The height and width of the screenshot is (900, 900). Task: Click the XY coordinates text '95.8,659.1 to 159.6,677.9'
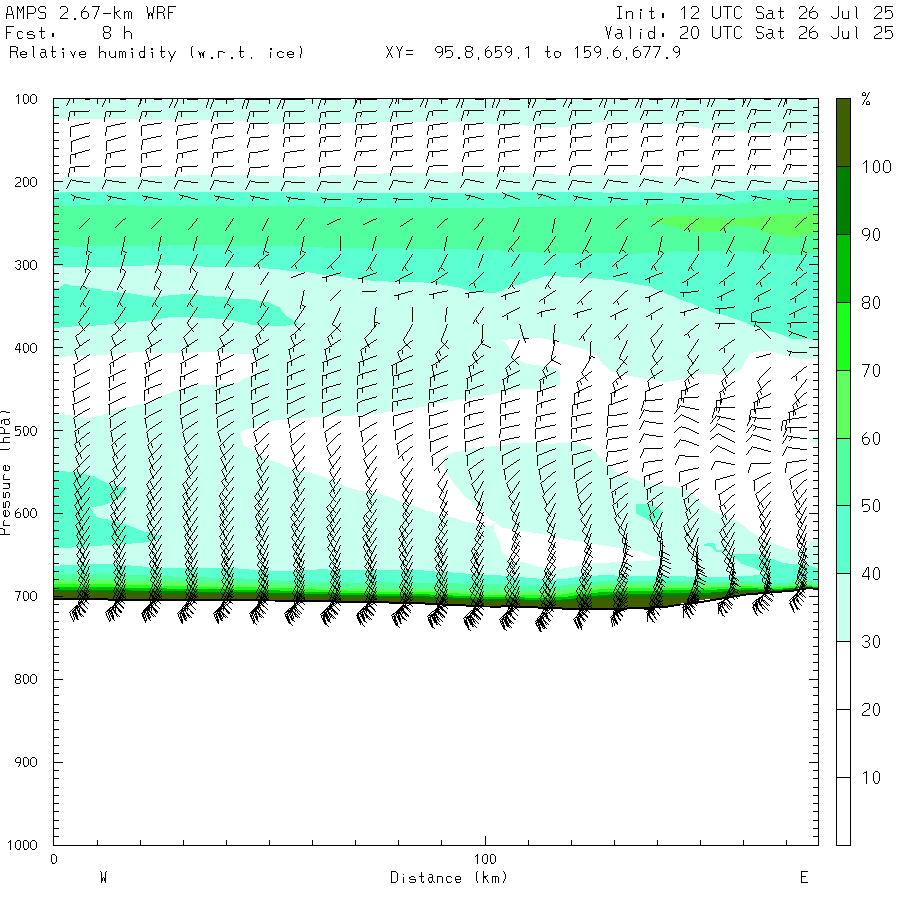click(557, 53)
